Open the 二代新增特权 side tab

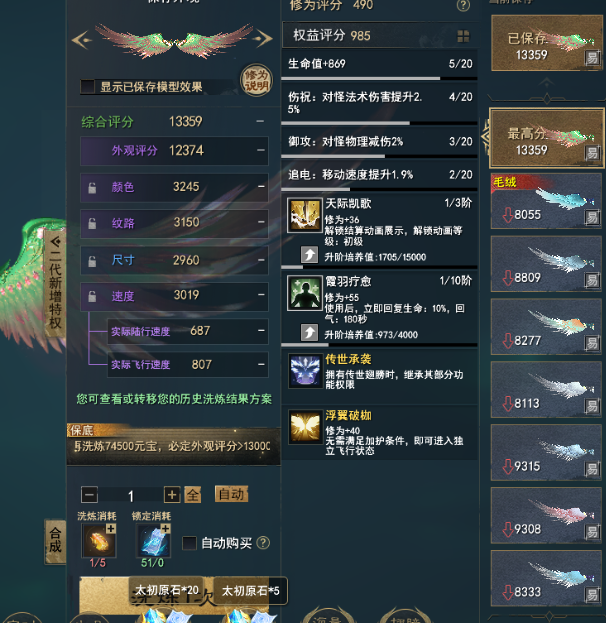(x=55, y=283)
